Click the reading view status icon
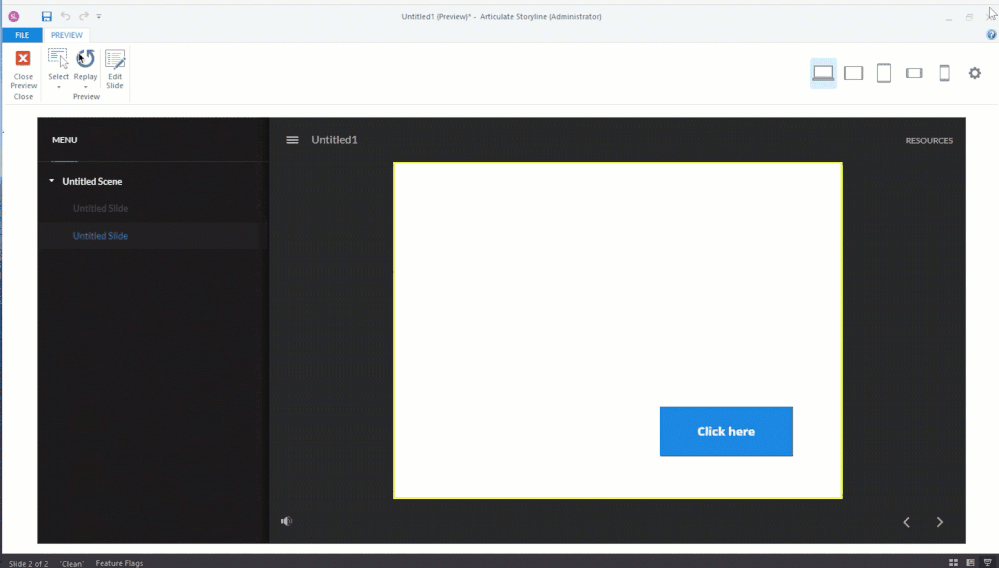999x568 pixels. 970,562
